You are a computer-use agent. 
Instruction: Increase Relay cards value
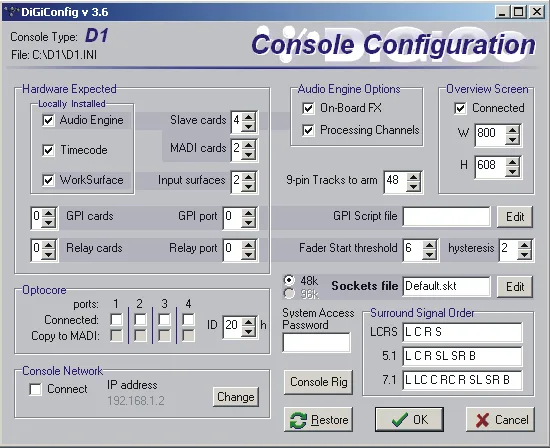tap(49, 245)
